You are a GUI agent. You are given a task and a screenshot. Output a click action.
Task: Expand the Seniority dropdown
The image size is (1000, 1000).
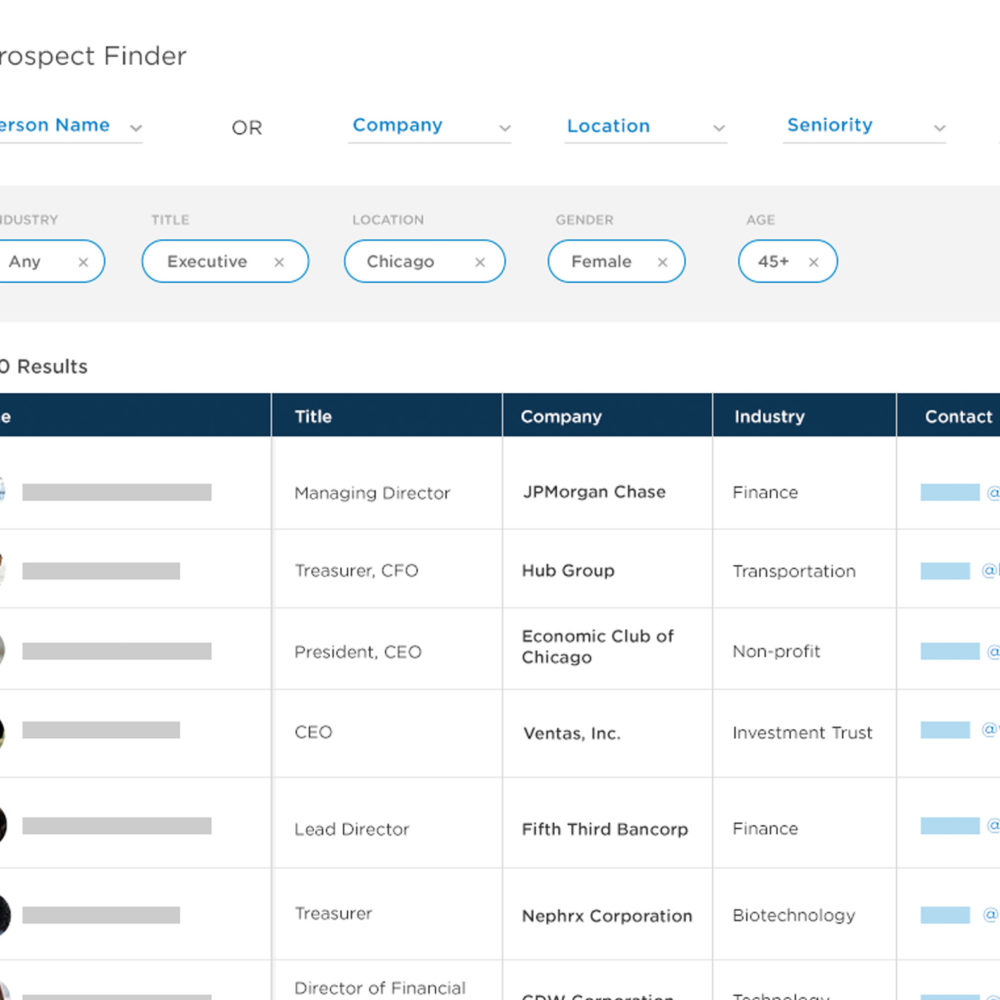[x=864, y=126]
